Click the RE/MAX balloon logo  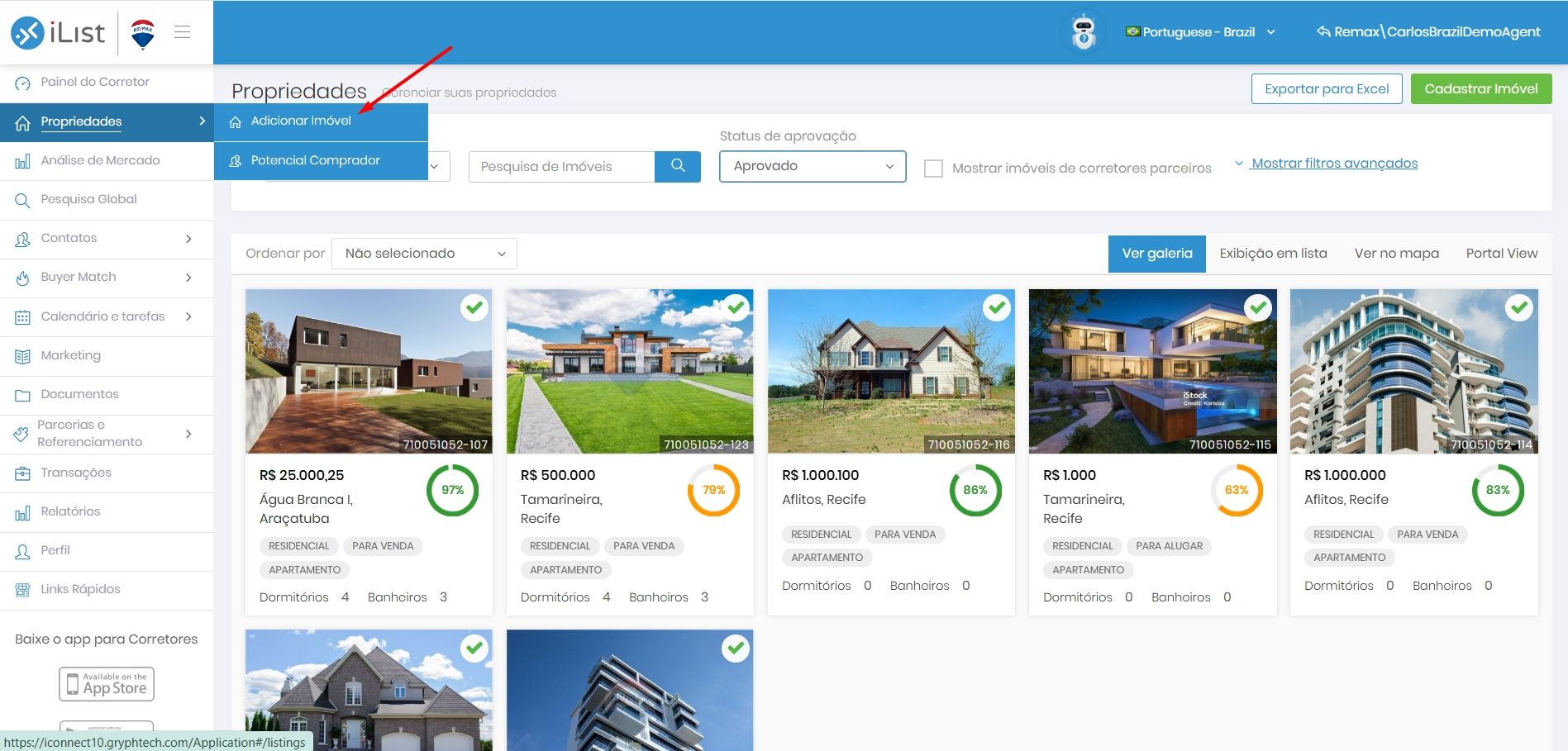[x=143, y=35]
